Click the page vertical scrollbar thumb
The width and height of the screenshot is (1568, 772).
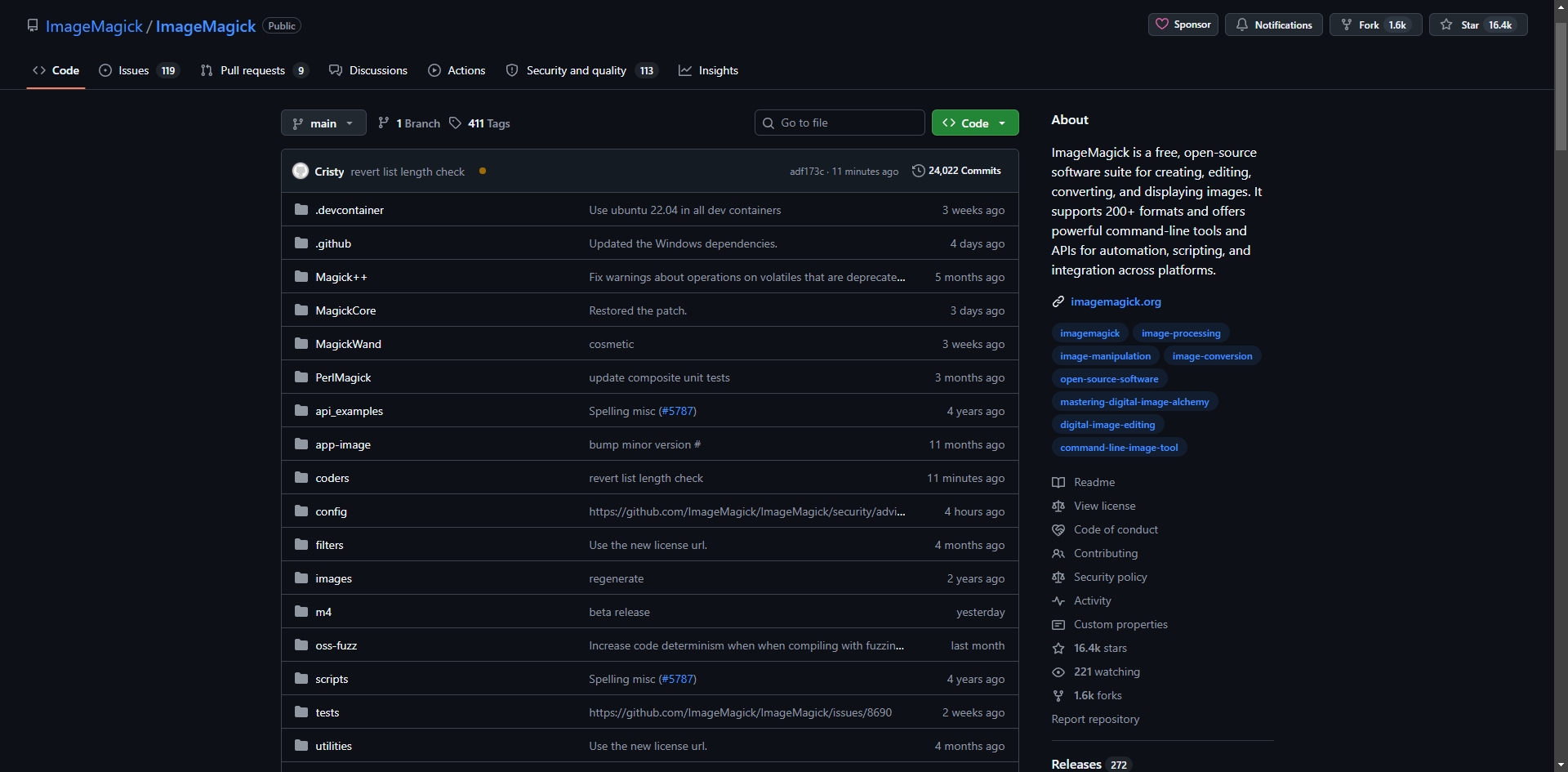coord(1561,87)
